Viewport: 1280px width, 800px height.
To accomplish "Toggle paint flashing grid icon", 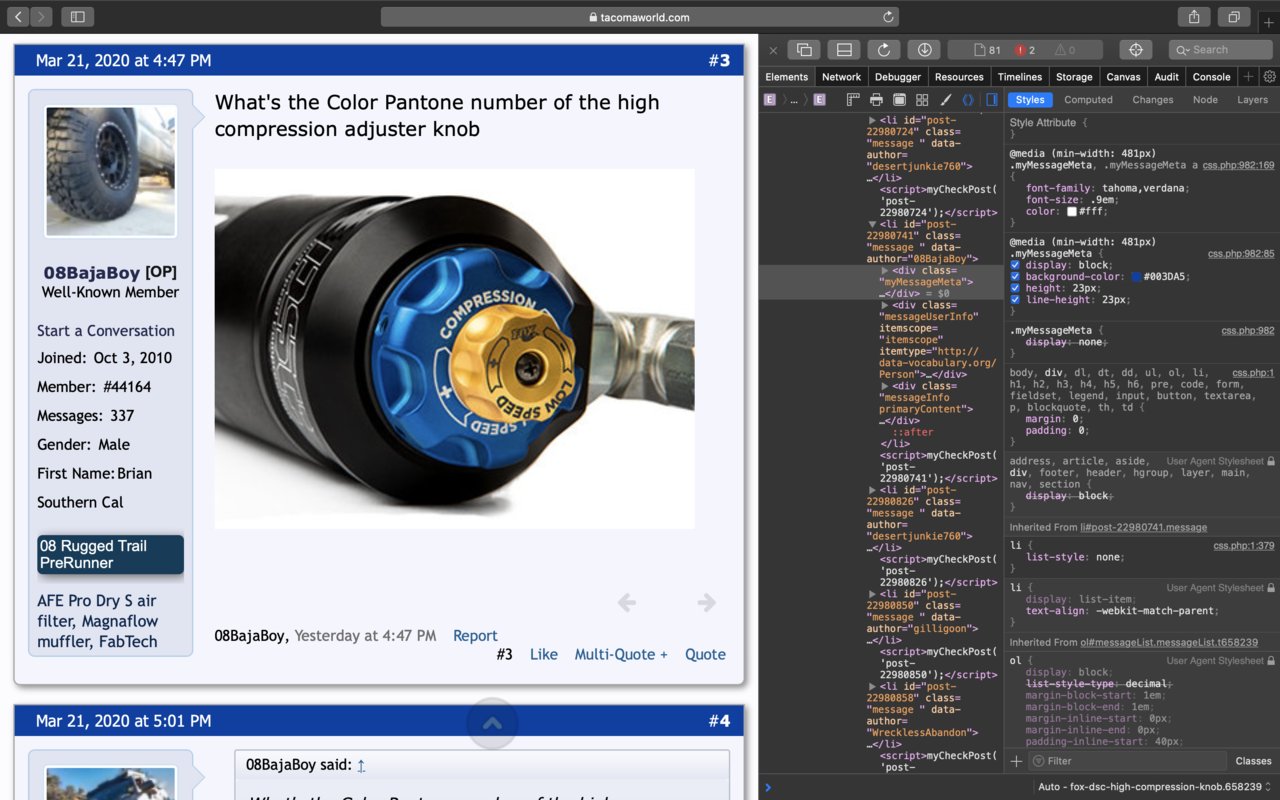I will pos(922,100).
